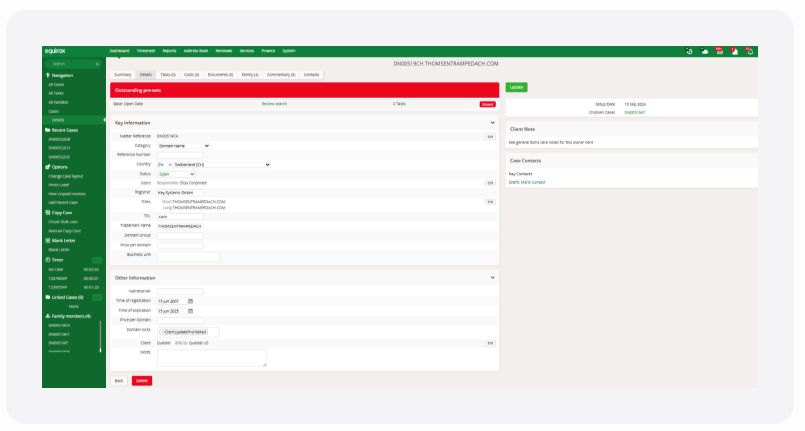The image size is (805, 431).
Task: Click into the Notes text area
Action: (x=212, y=357)
